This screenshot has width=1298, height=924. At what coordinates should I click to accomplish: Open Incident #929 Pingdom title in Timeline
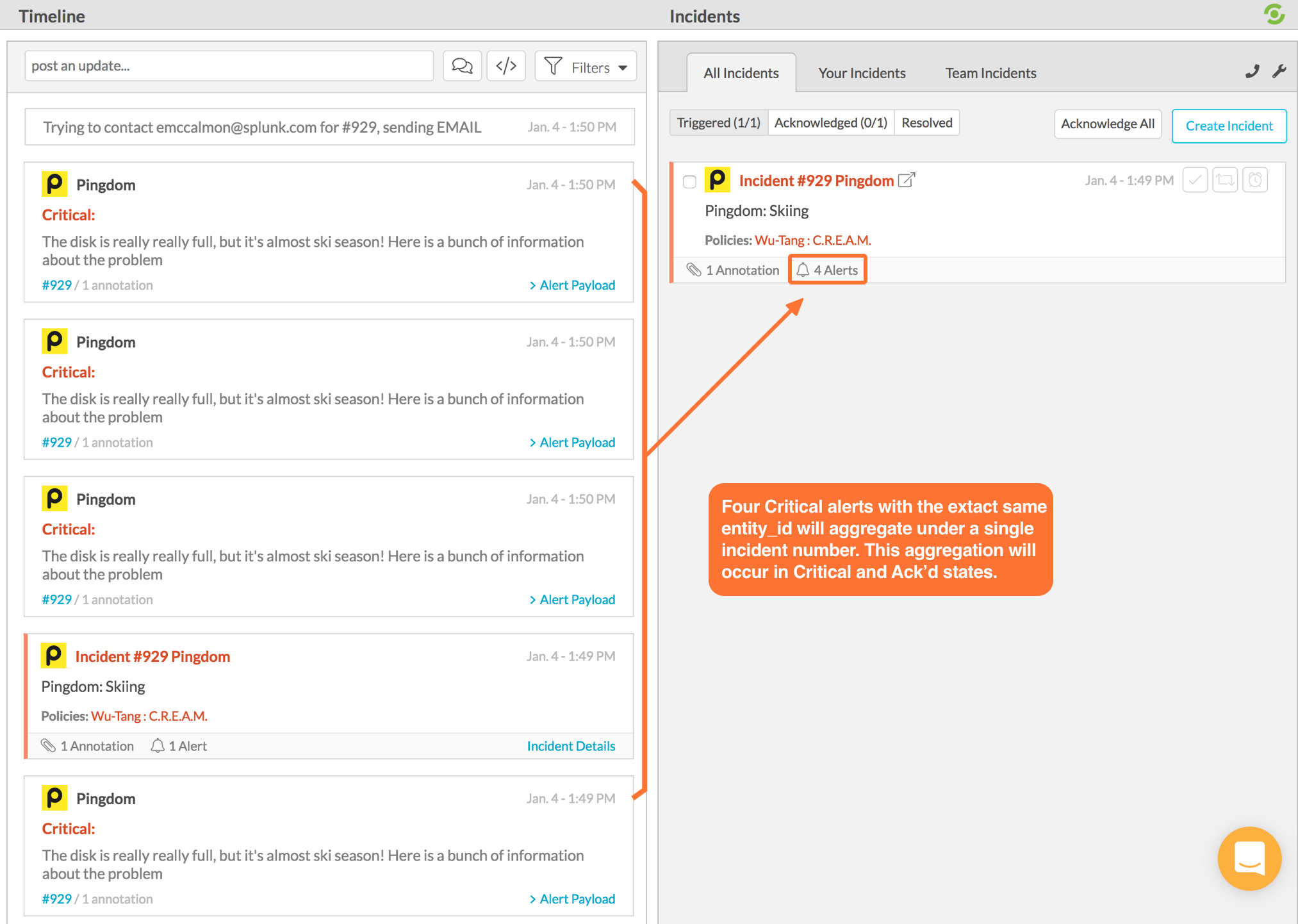(x=152, y=656)
